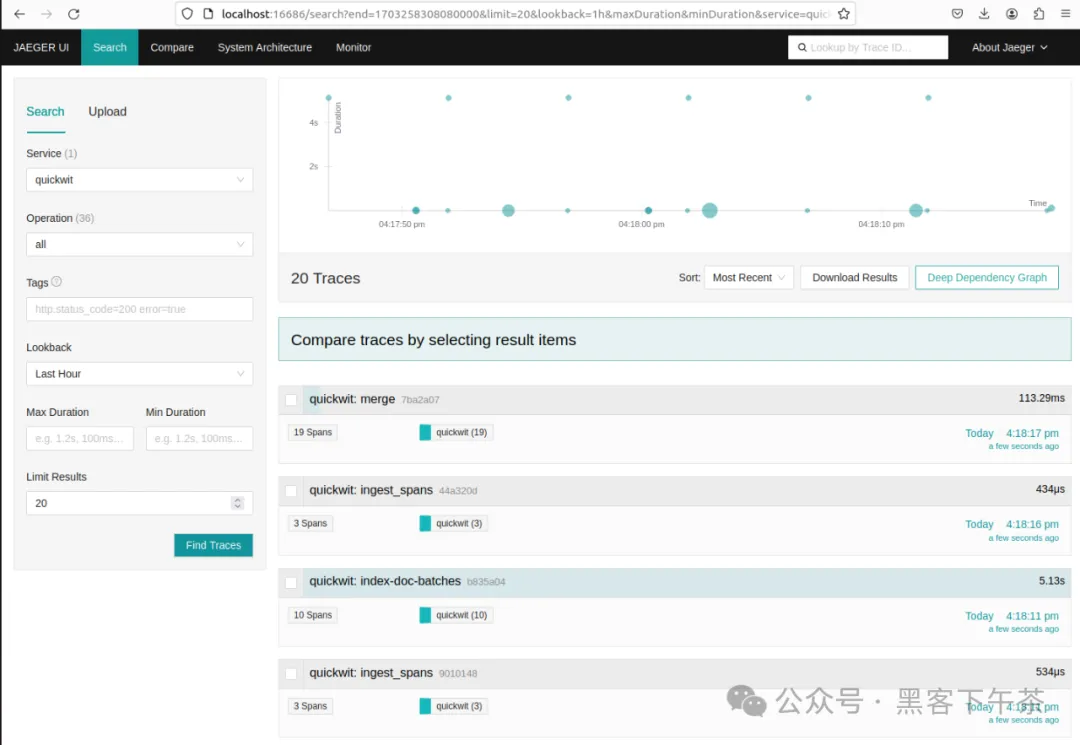Reload the page with the refresh icon

click(x=74, y=14)
